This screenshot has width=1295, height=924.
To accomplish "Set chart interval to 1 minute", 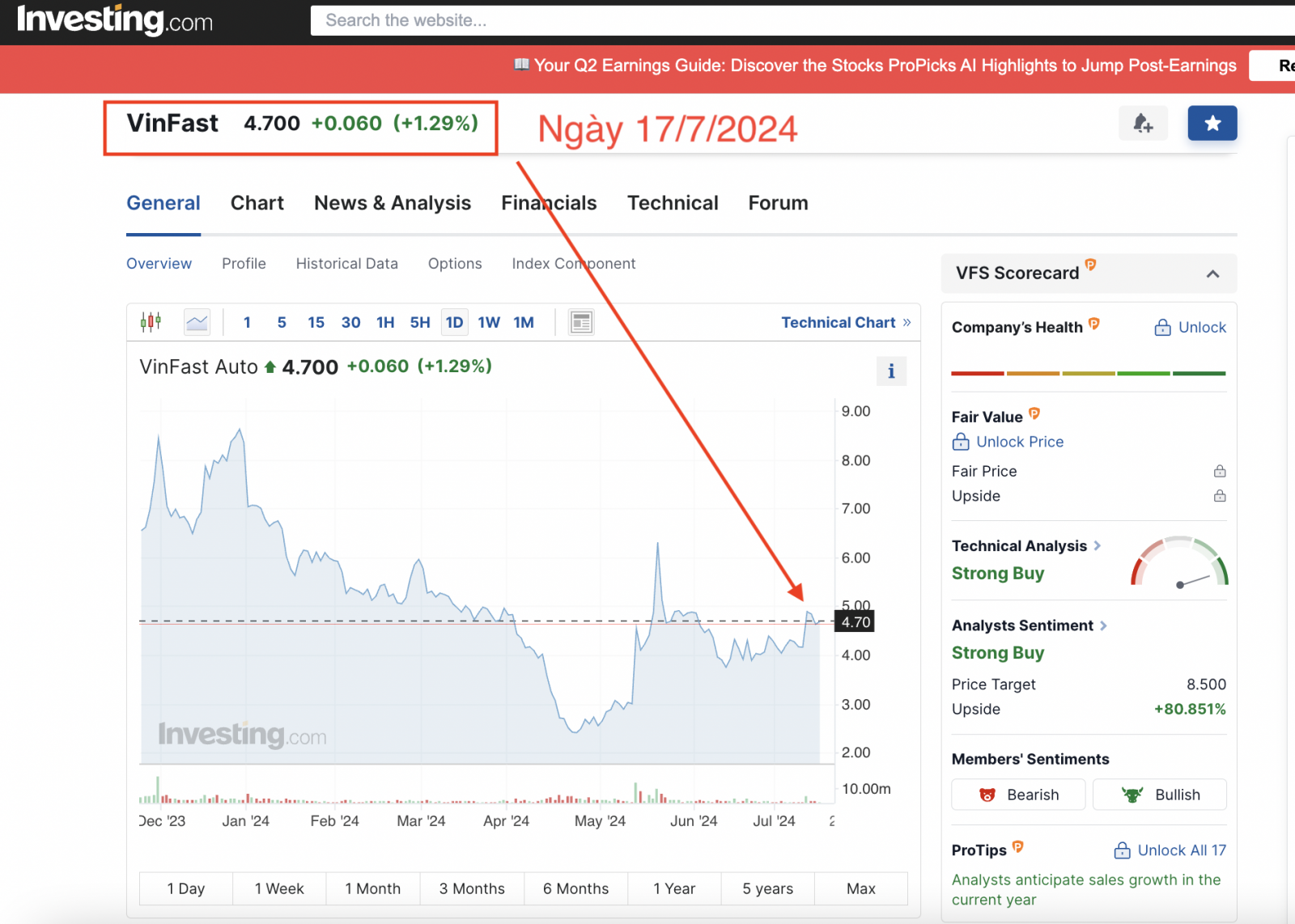I will coord(247,322).
